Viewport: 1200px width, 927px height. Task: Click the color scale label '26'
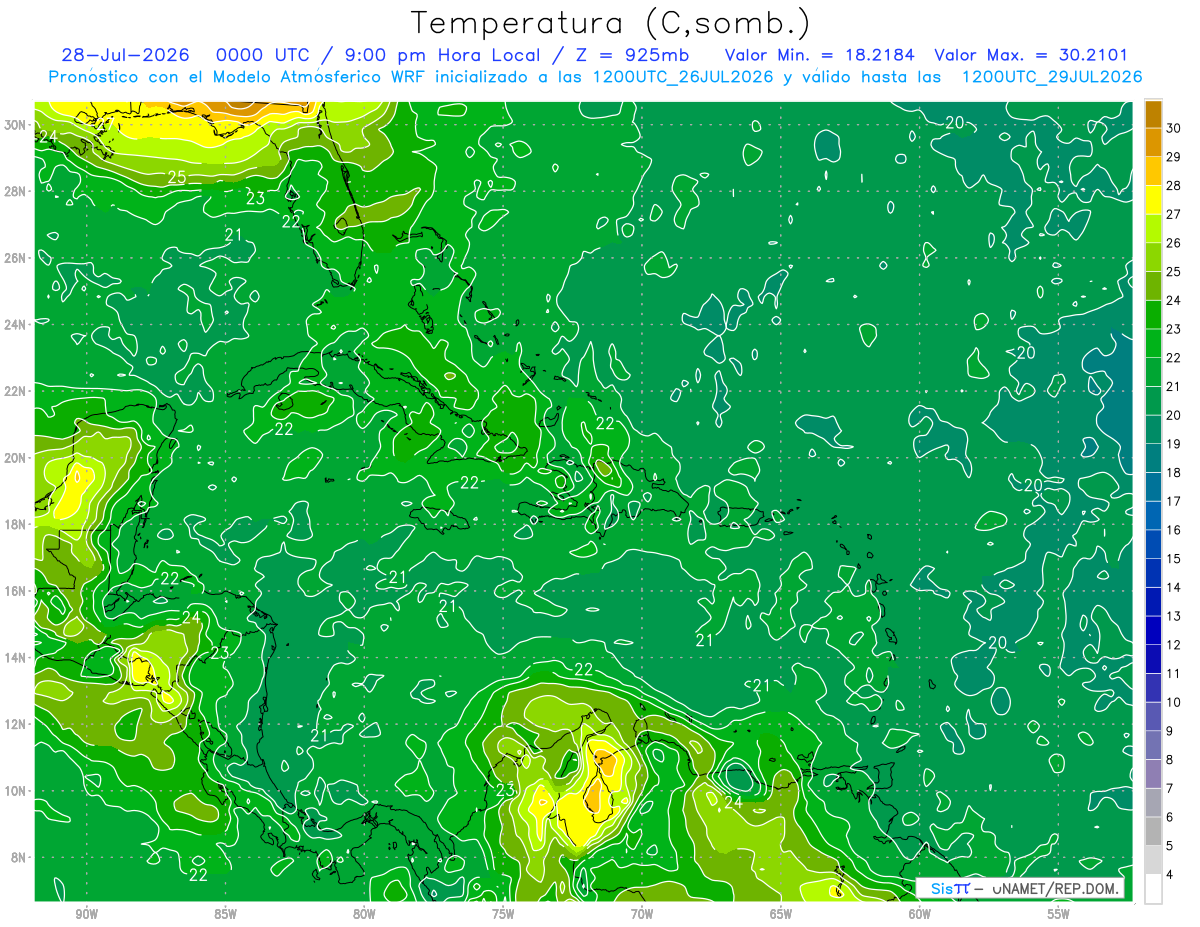point(1173,243)
